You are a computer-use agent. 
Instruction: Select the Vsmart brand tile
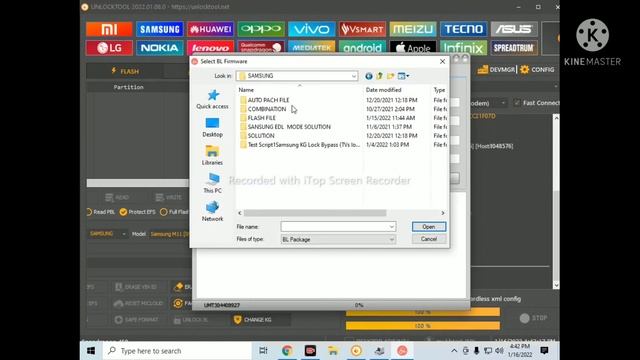coord(362,29)
